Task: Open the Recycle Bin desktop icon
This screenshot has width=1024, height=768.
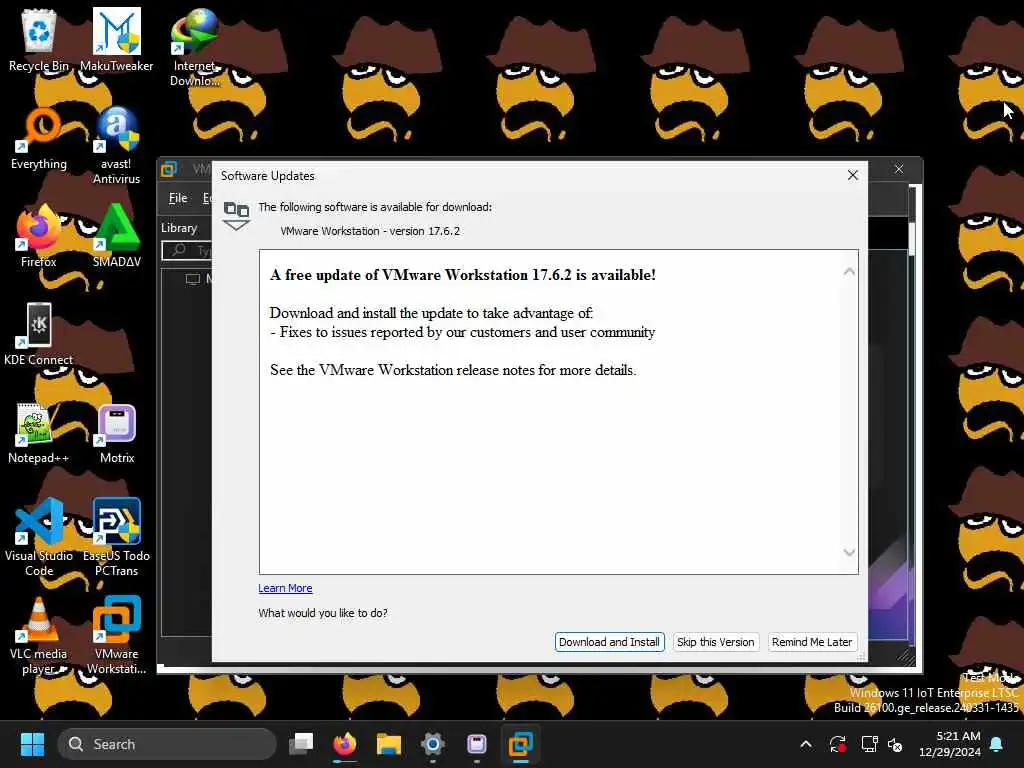Action: (39, 39)
